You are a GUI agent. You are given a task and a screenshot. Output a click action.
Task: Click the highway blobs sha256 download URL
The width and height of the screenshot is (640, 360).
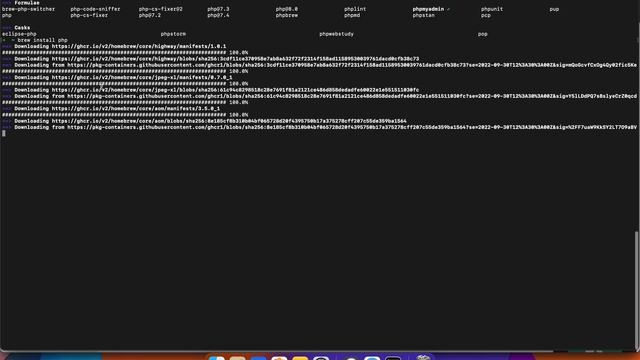(235, 59)
